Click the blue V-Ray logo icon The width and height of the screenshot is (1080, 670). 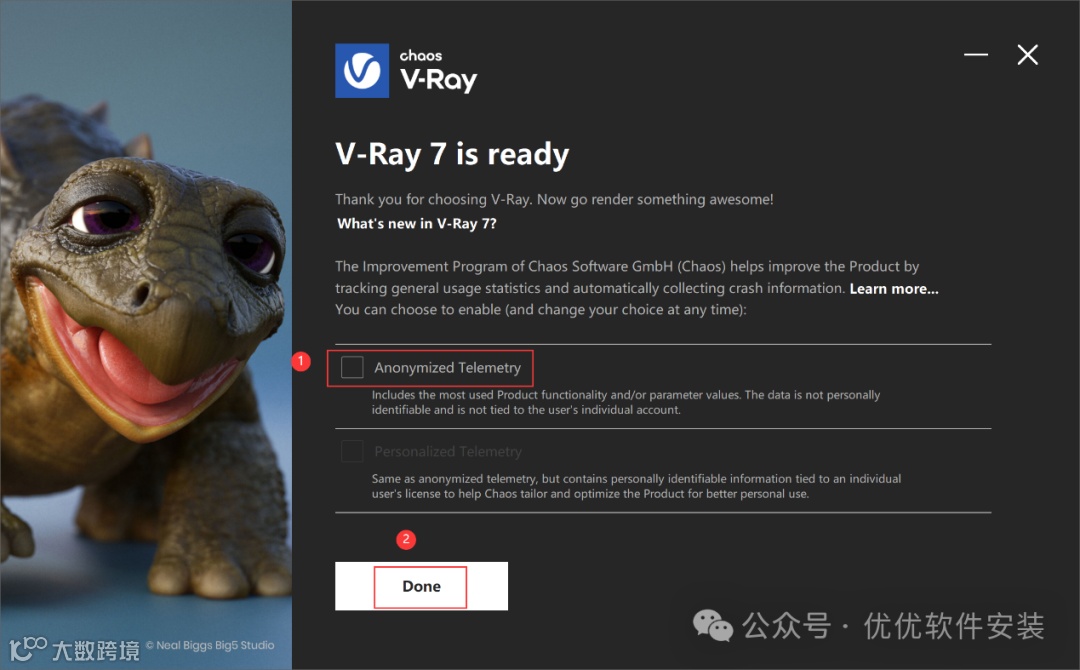(362, 70)
